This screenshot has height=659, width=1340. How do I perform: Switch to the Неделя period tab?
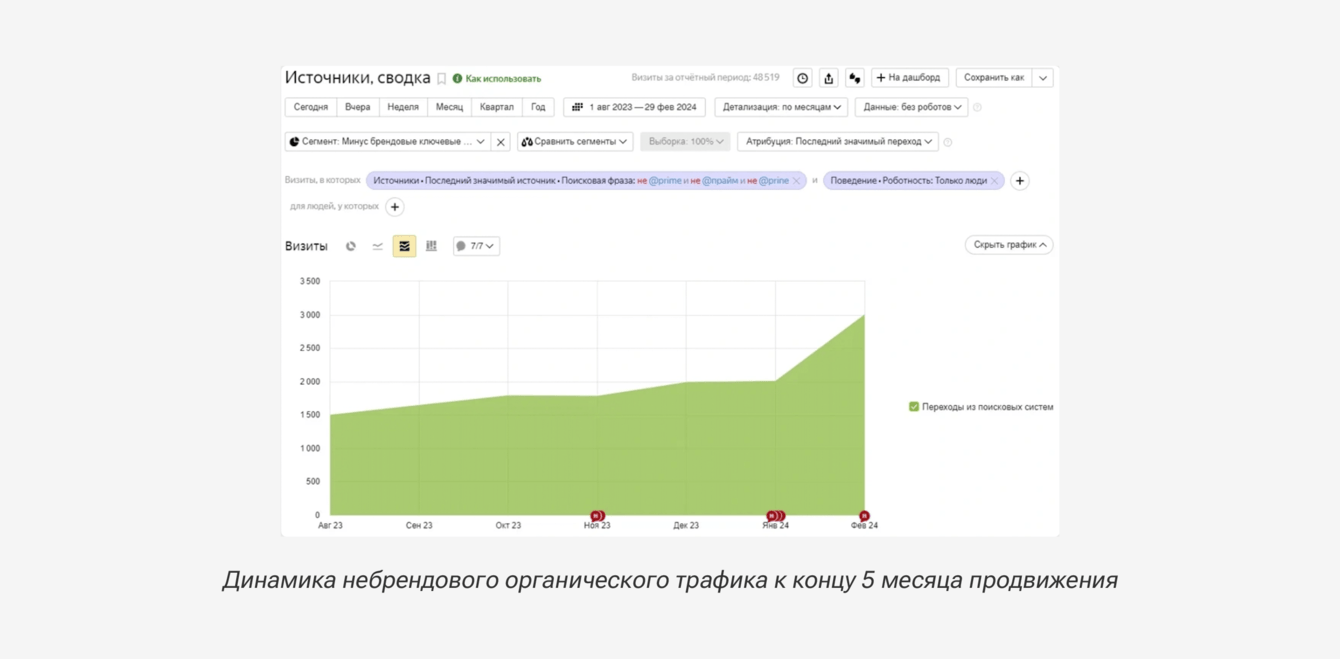(x=403, y=107)
